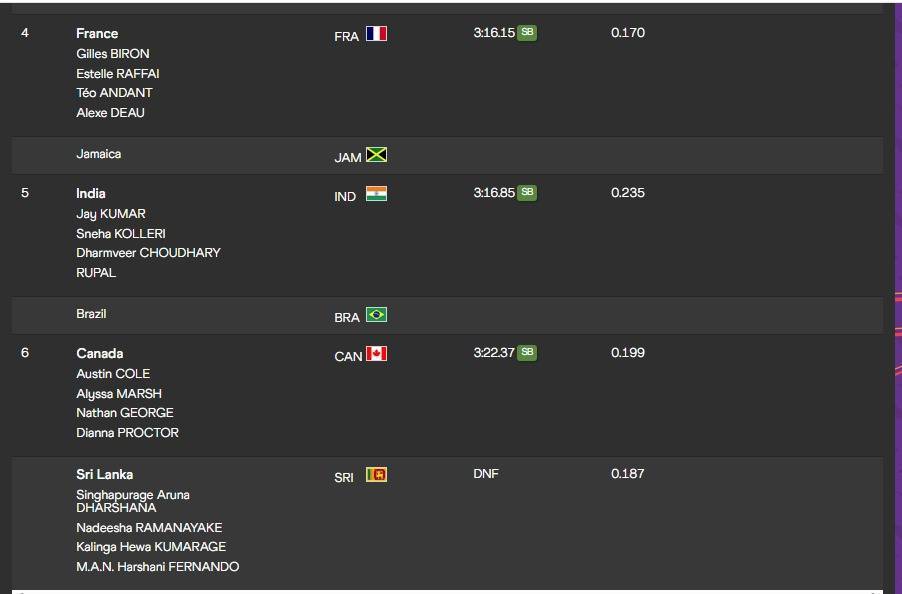
Task: Click the France flag icon
Action: (376, 33)
